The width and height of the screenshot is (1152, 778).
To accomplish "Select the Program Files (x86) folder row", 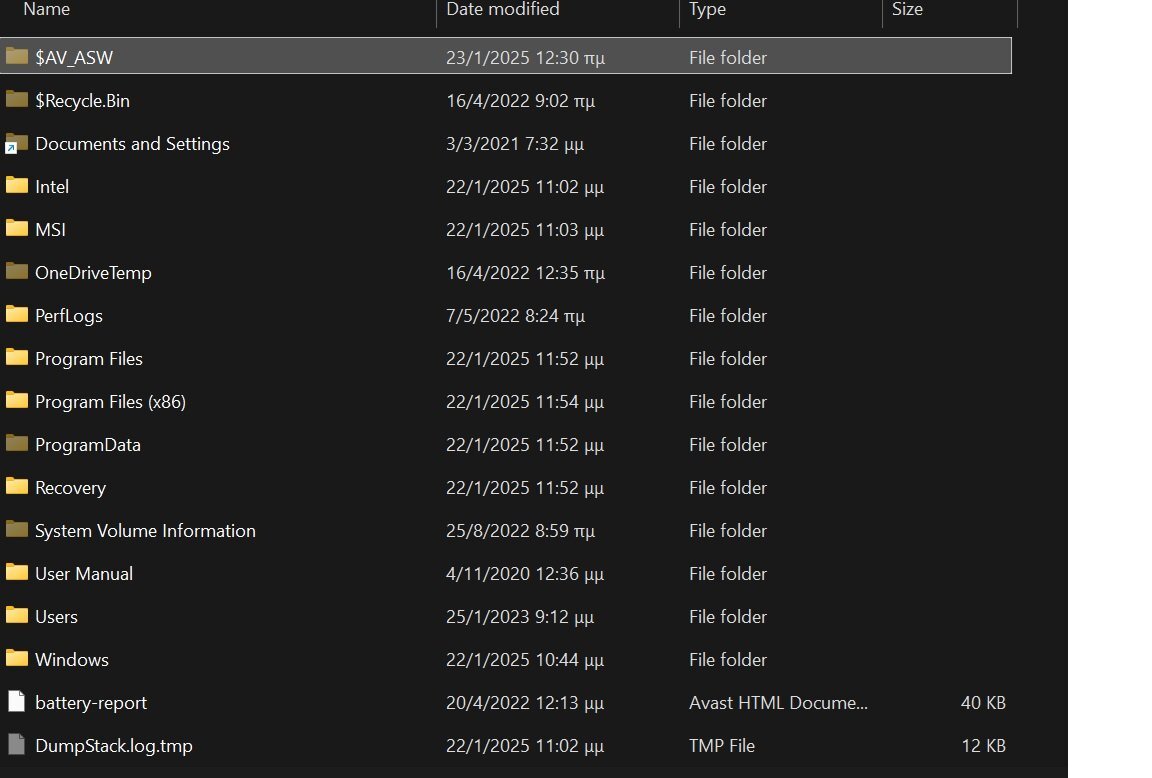I will coord(110,402).
